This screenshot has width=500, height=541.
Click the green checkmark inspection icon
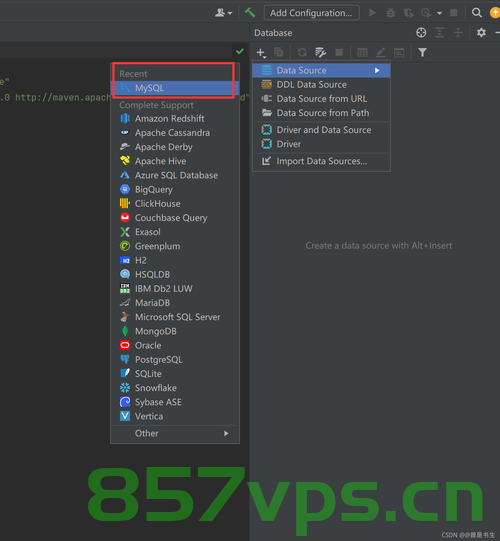pyautogui.click(x=240, y=52)
